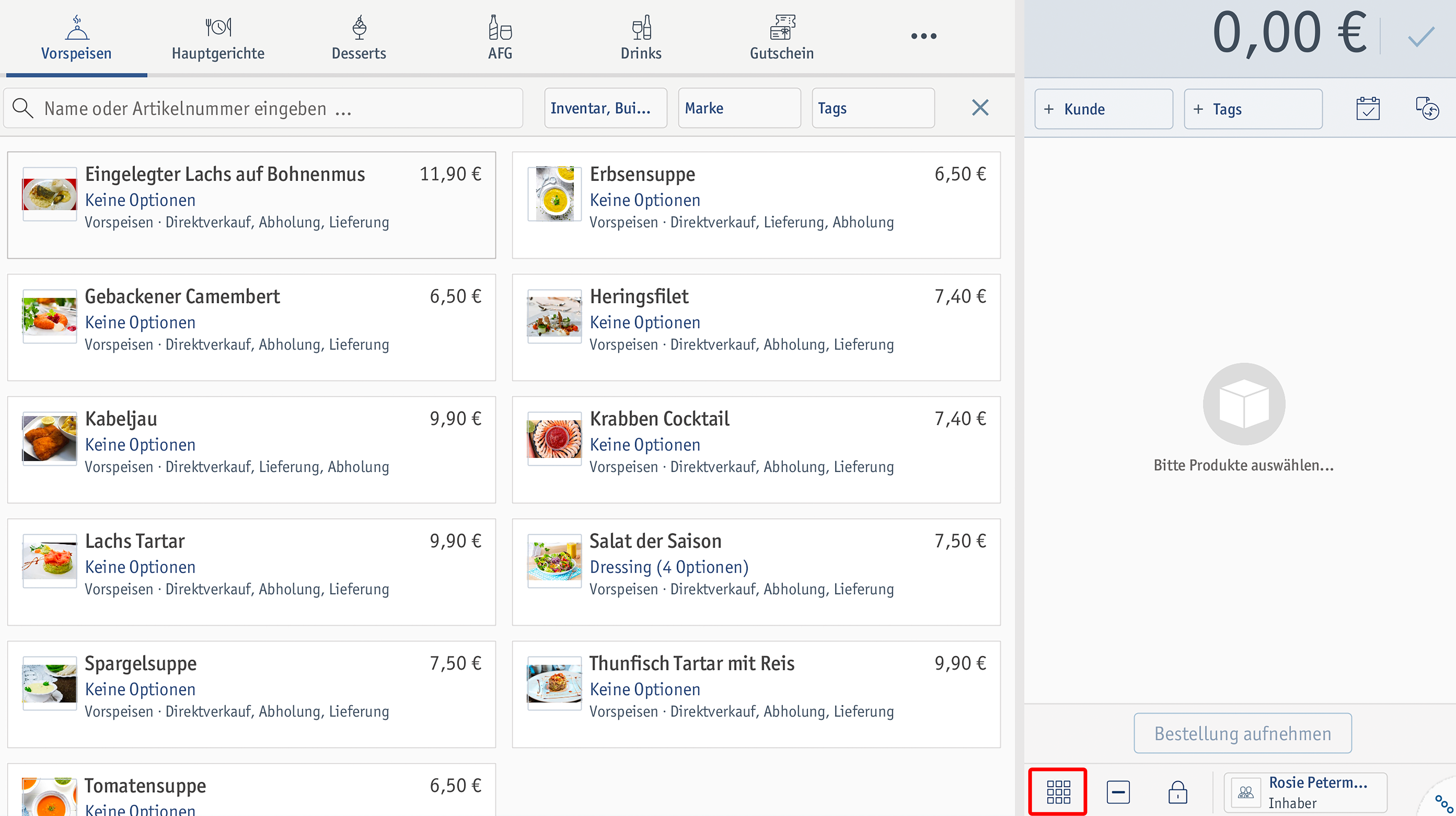
Task: Focus the article name search field
Action: (263, 108)
